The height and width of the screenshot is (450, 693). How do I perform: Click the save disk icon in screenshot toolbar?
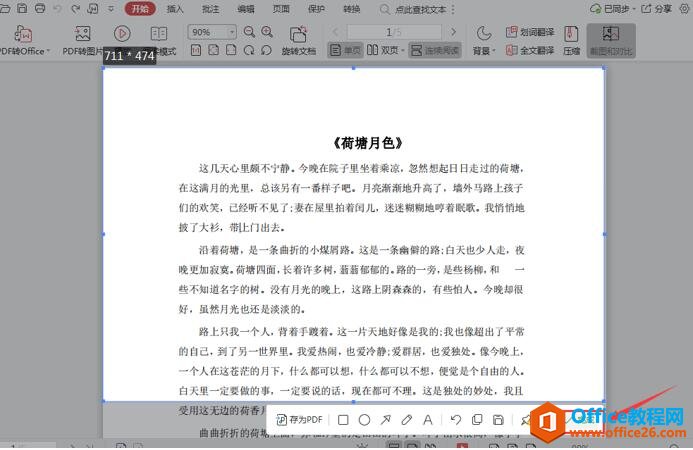pos(498,419)
